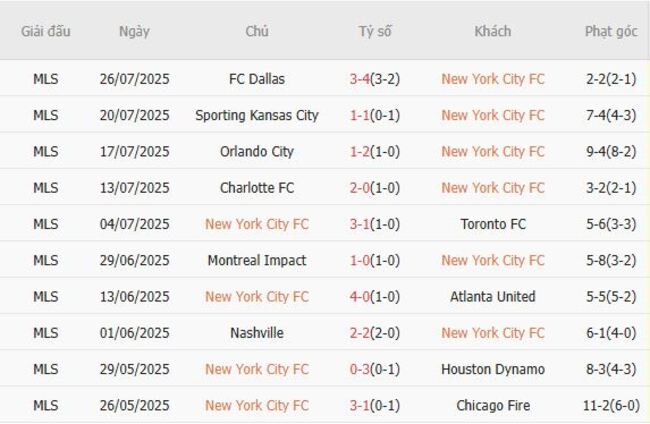This screenshot has height=424, width=650.
Task: Click the FC Dallas team link
Action: point(257,79)
